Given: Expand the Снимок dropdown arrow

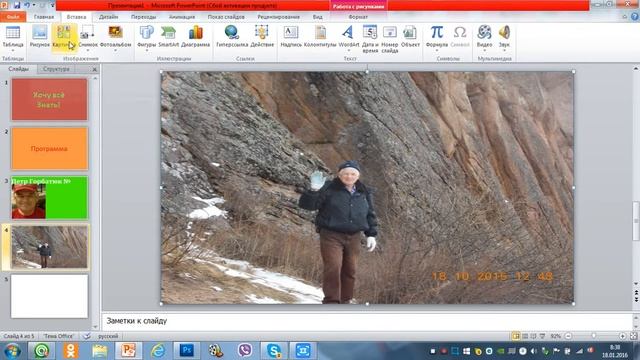Looking at the screenshot, I should (87, 51).
